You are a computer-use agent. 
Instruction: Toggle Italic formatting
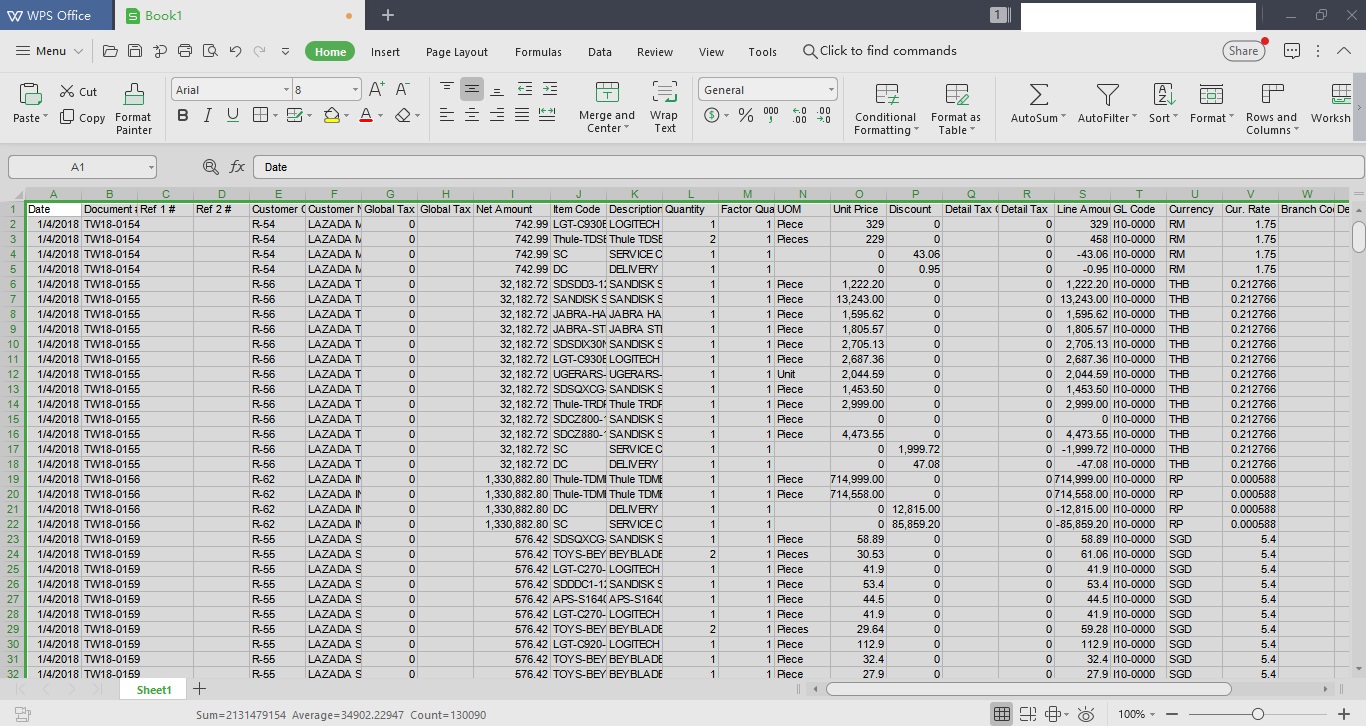tap(207, 116)
